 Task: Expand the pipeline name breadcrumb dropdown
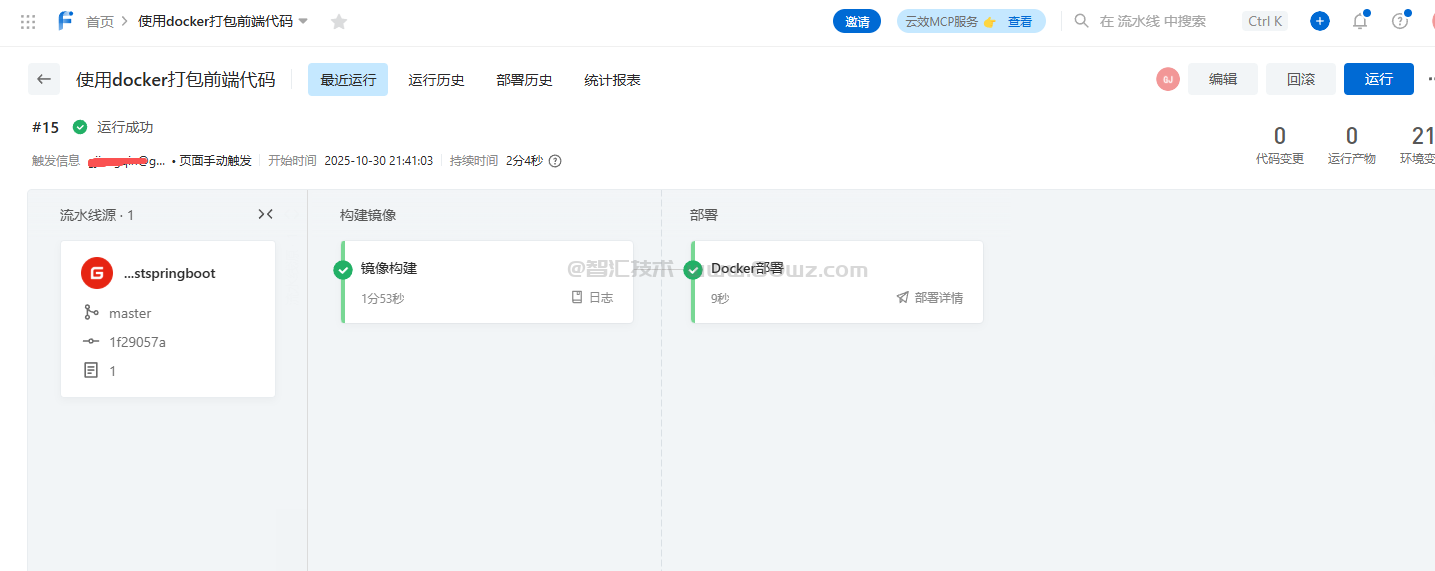[304, 21]
